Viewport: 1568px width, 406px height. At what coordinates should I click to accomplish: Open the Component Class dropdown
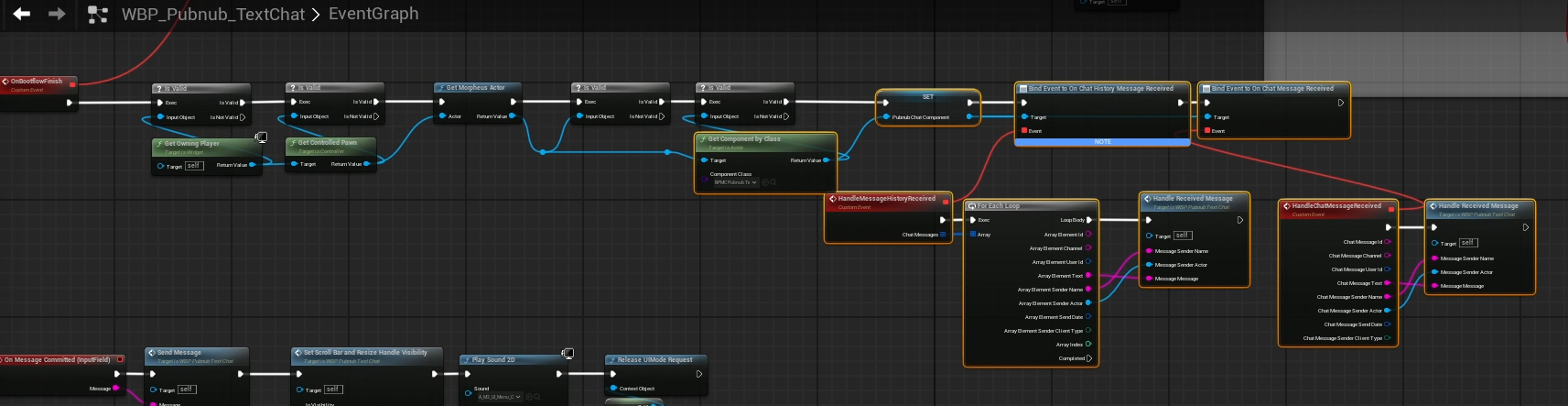pos(735,182)
